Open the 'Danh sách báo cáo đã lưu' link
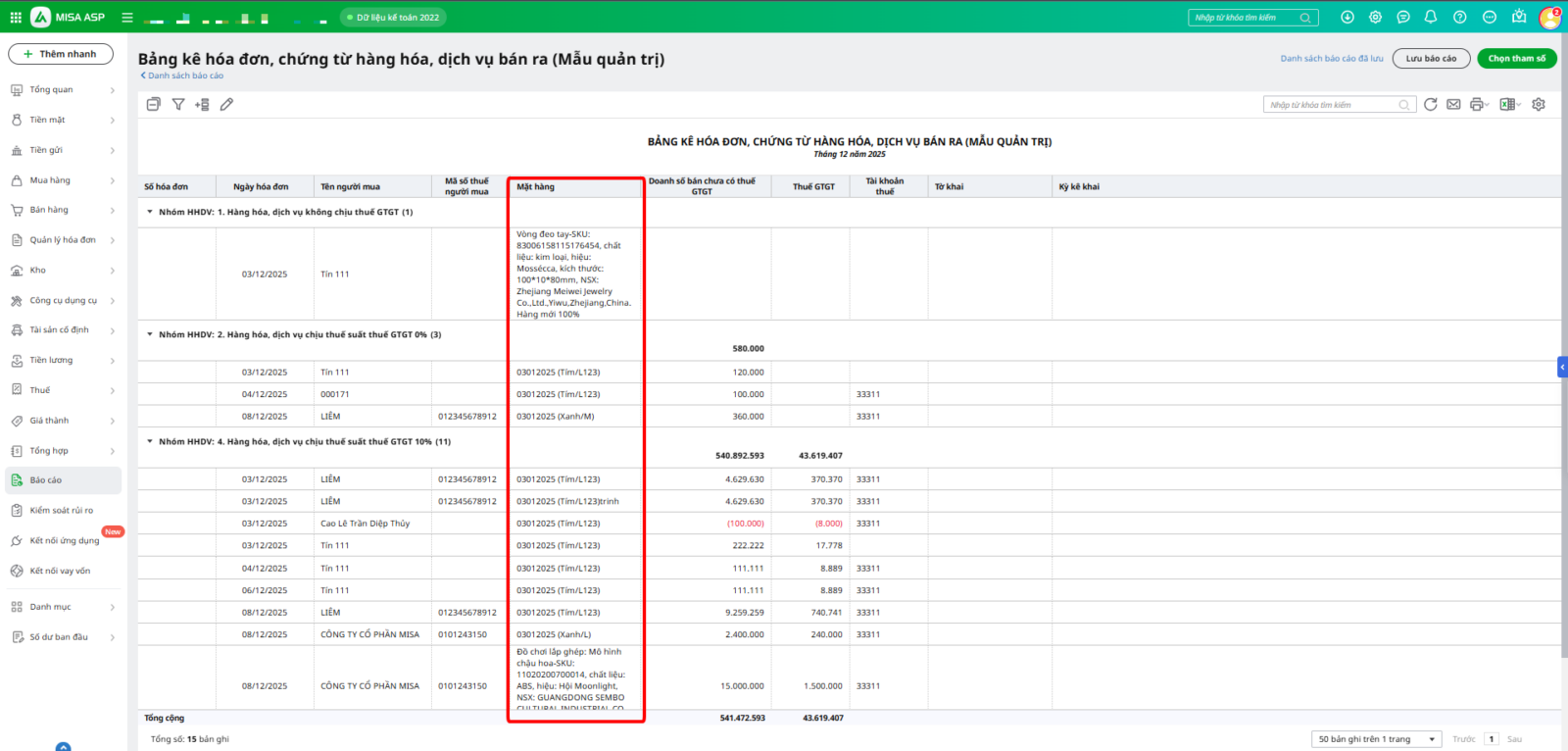Screen dimensions: 1568x751 [x=1331, y=59]
